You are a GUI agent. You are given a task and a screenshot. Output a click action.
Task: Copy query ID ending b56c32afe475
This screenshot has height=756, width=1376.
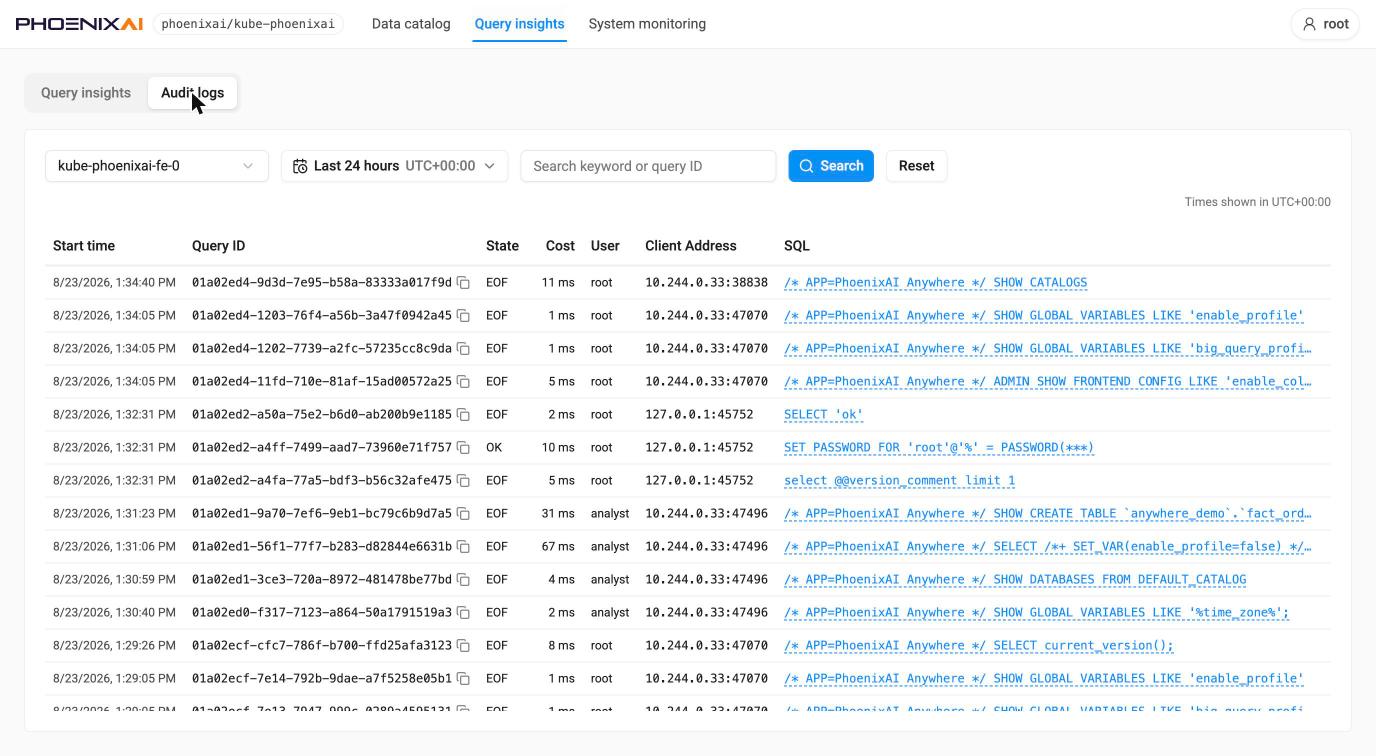point(464,481)
